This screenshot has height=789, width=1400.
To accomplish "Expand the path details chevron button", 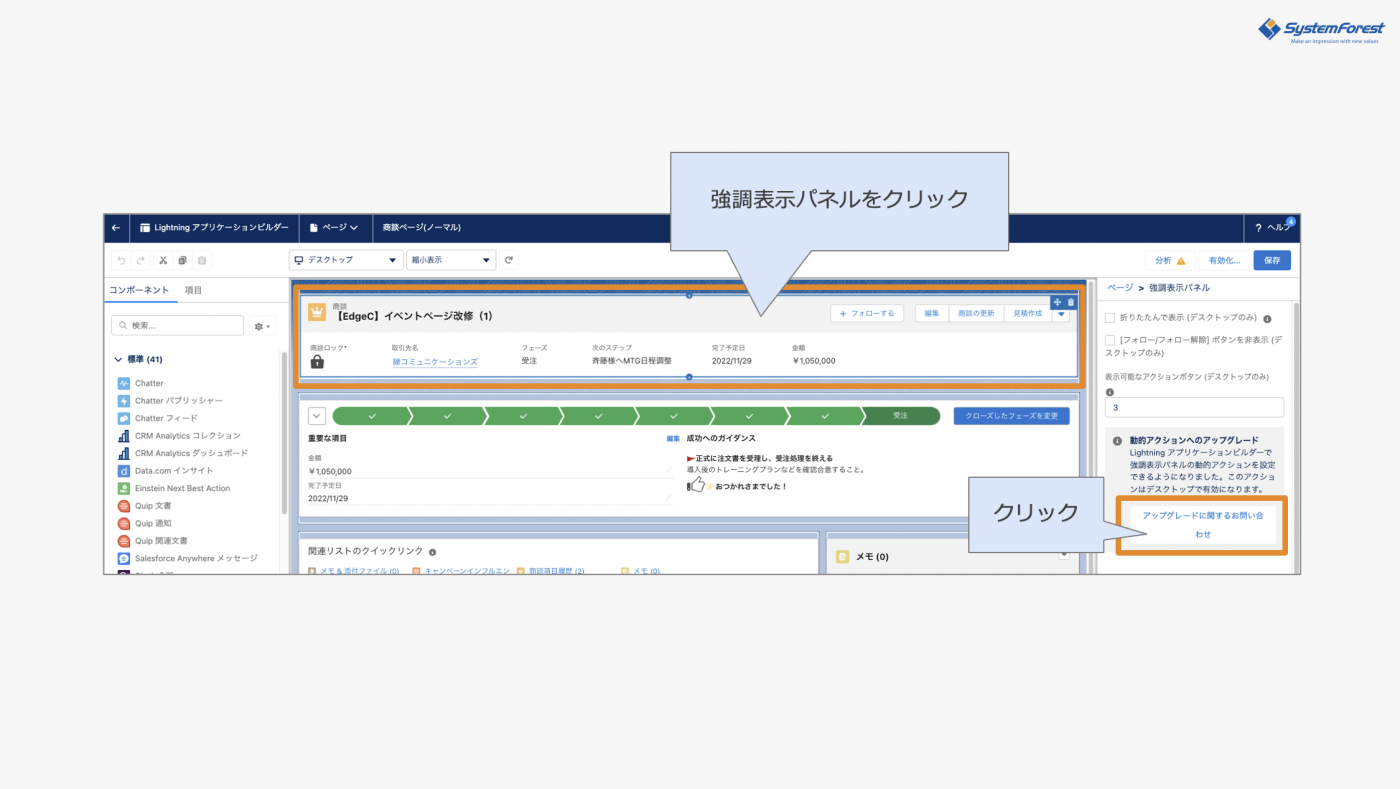I will coord(317,416).
